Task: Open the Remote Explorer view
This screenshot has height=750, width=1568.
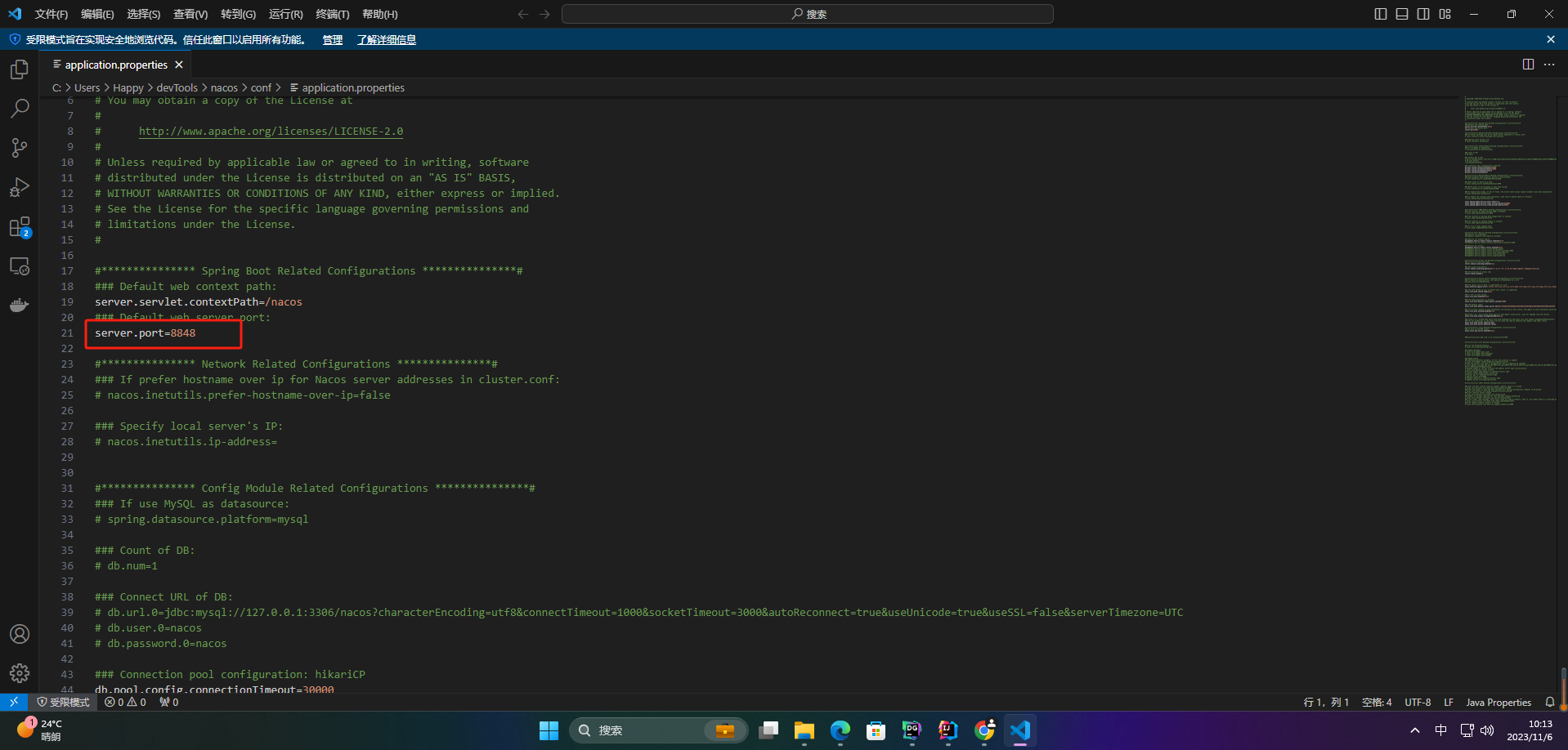Action: click(20, 266)
